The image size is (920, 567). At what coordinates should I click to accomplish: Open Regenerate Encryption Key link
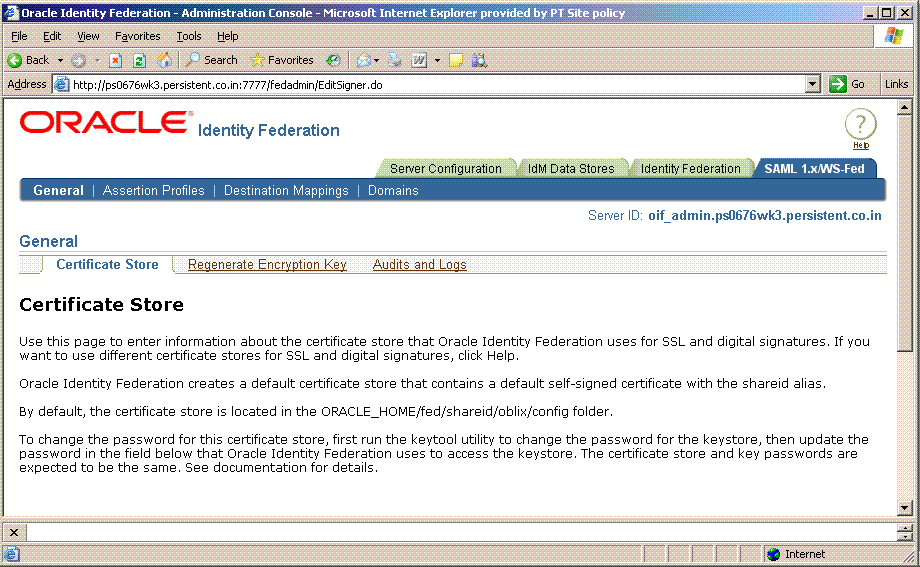267,265
